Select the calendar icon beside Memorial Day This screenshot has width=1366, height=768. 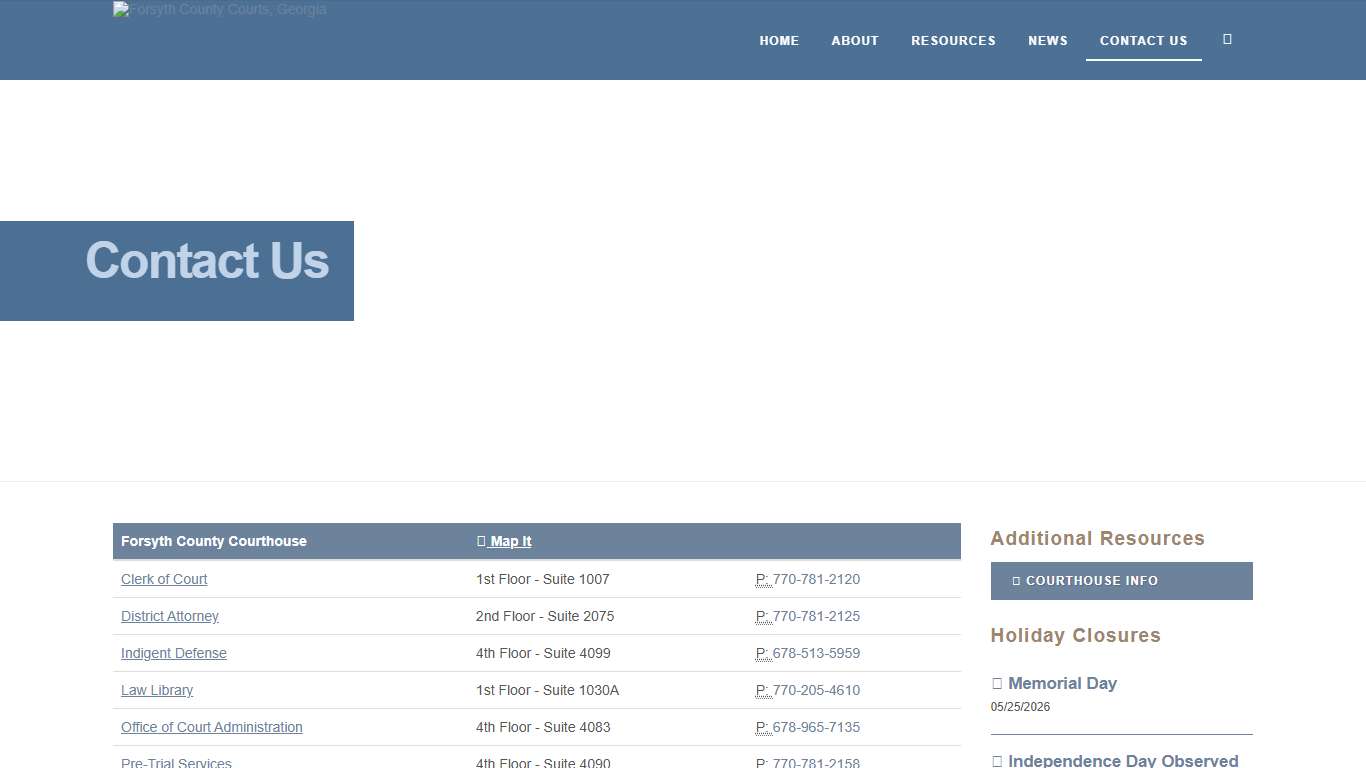(x=997, y=683)
